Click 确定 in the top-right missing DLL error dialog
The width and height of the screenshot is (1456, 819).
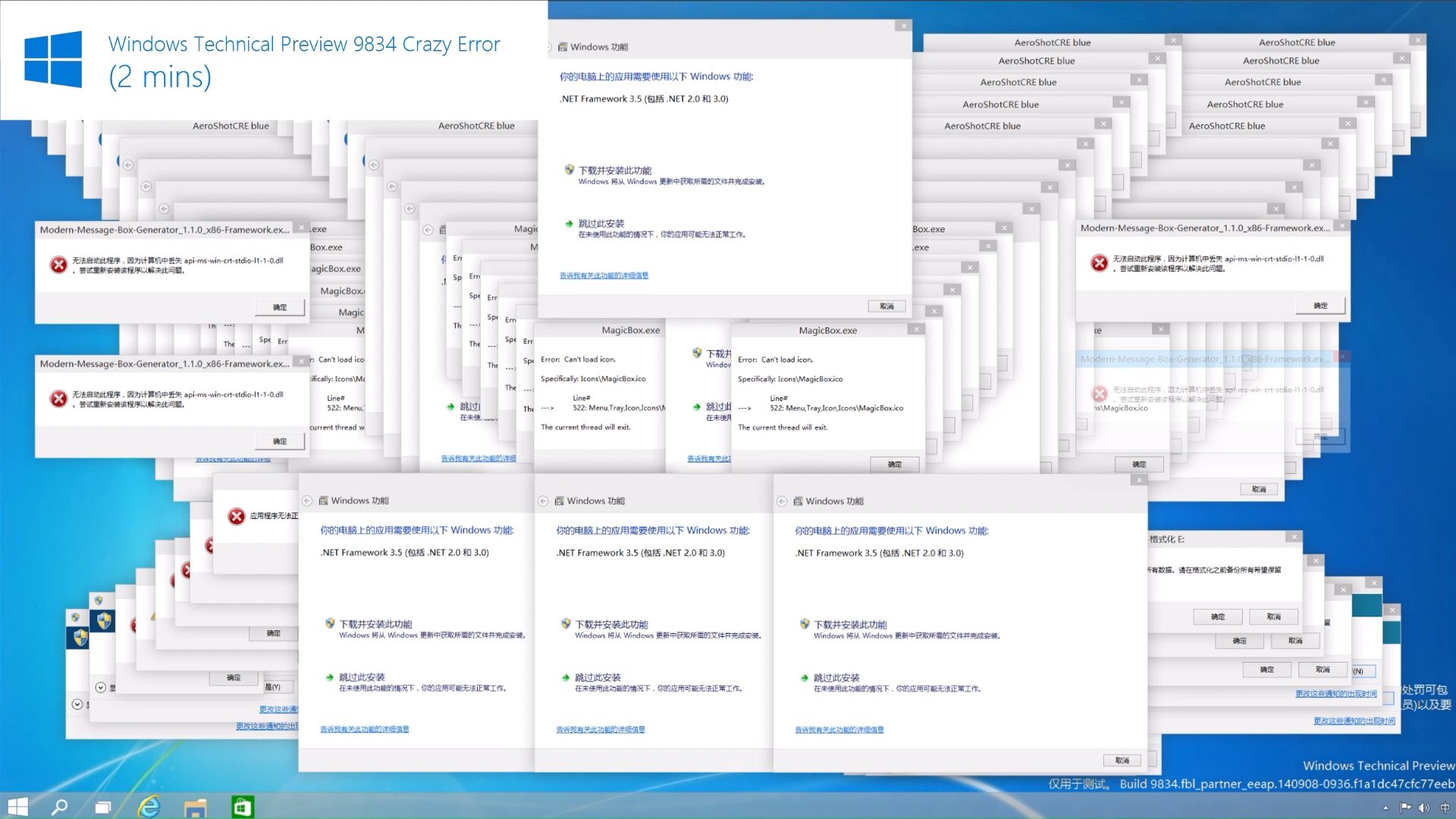click(x=1320, y=306)
